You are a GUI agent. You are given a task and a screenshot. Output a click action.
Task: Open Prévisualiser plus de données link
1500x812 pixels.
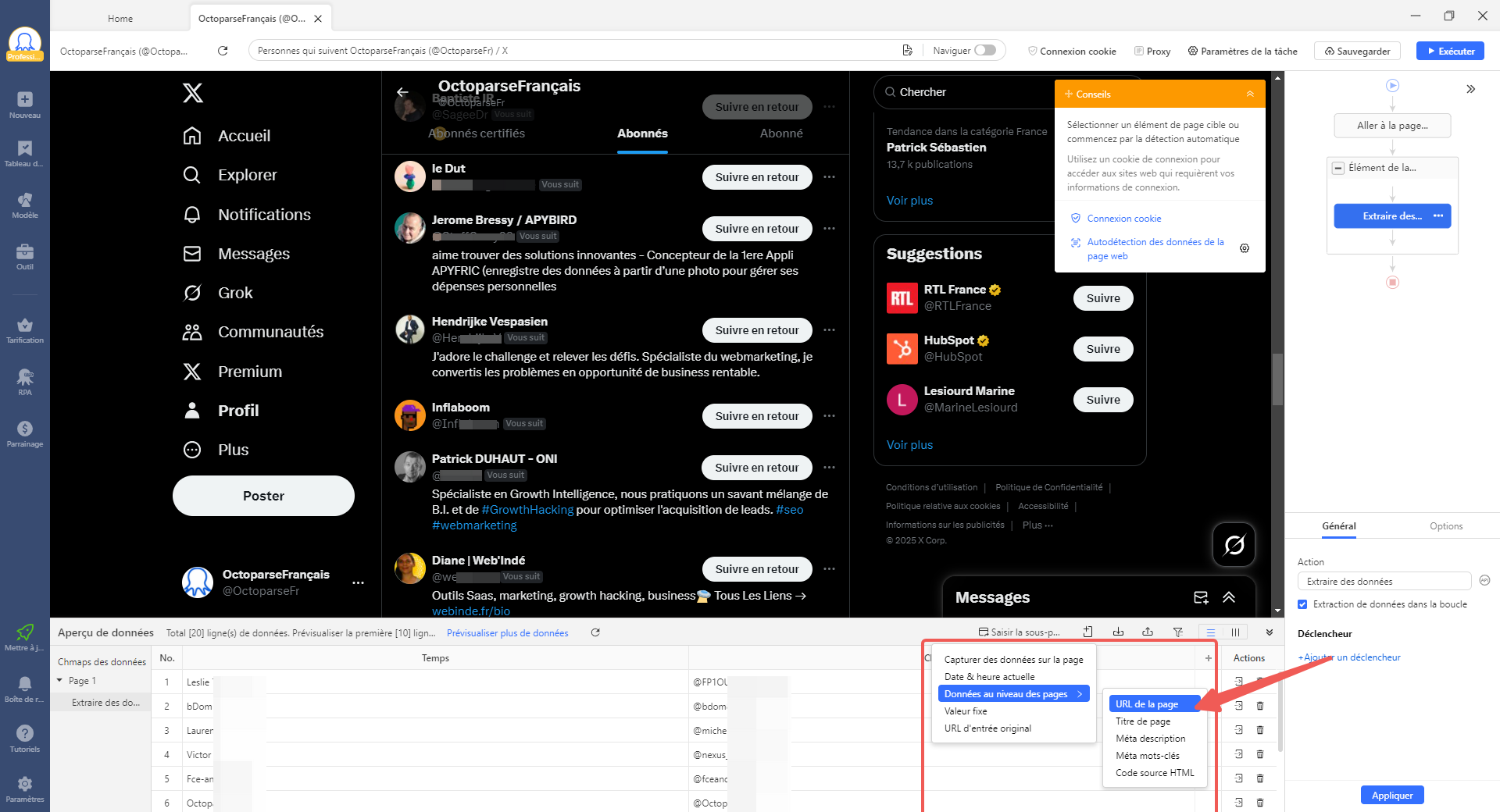point(507,632)
